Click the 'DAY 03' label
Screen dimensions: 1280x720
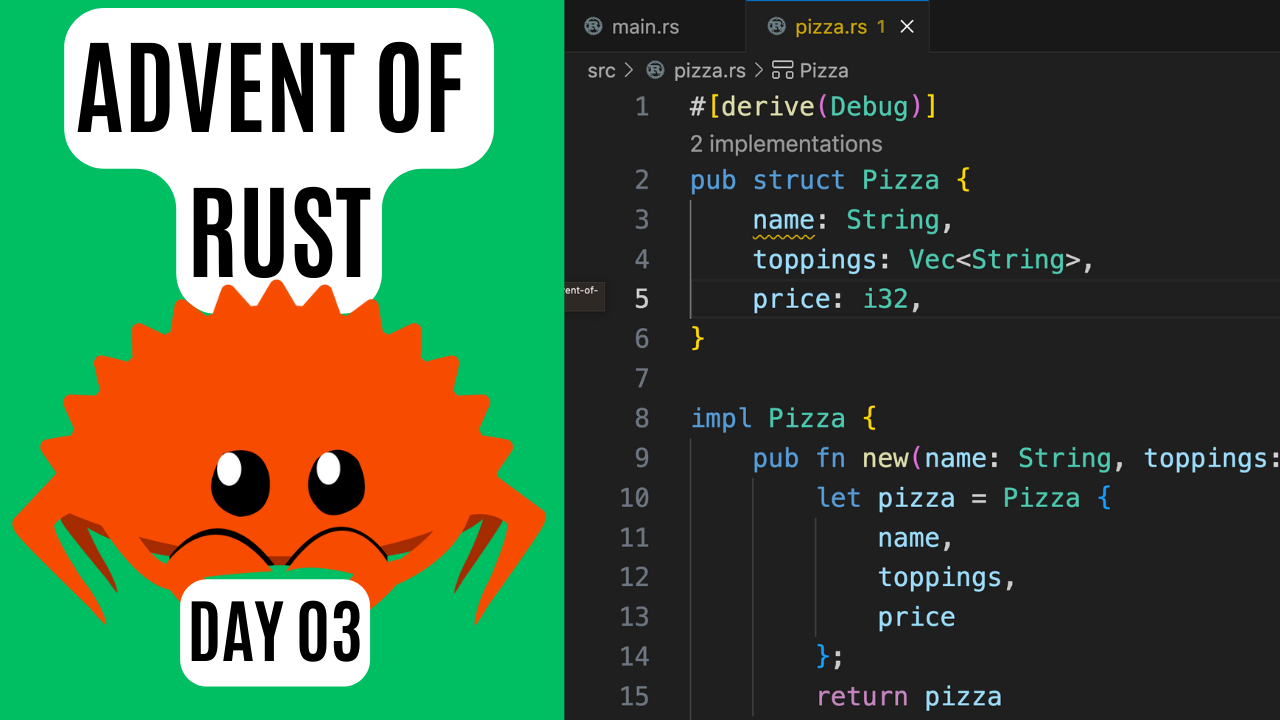pyautogui.click(x=276, y=632)
